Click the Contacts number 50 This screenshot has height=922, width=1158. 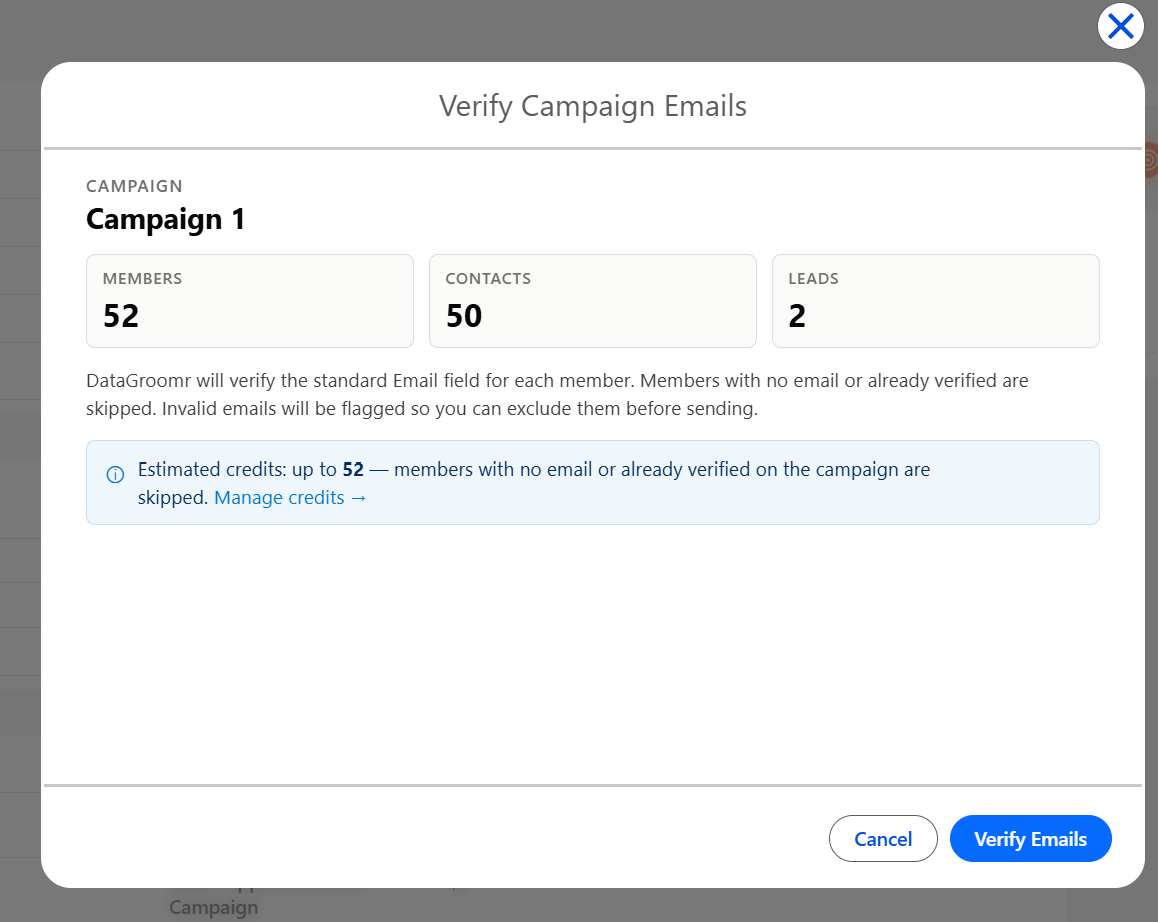pyautogui.click(x=464, y=316)
